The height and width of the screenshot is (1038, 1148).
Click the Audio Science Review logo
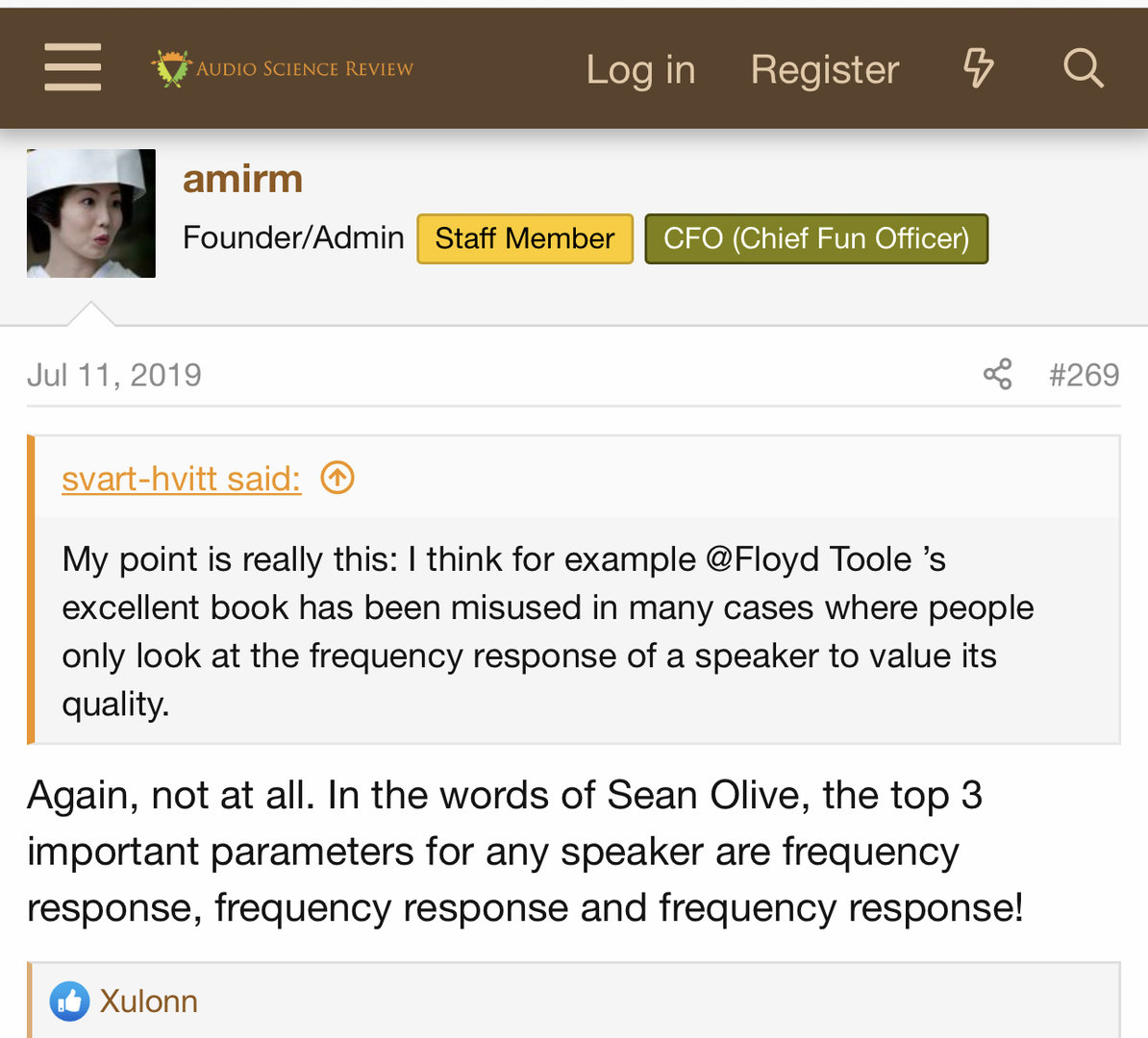(283, 68)
